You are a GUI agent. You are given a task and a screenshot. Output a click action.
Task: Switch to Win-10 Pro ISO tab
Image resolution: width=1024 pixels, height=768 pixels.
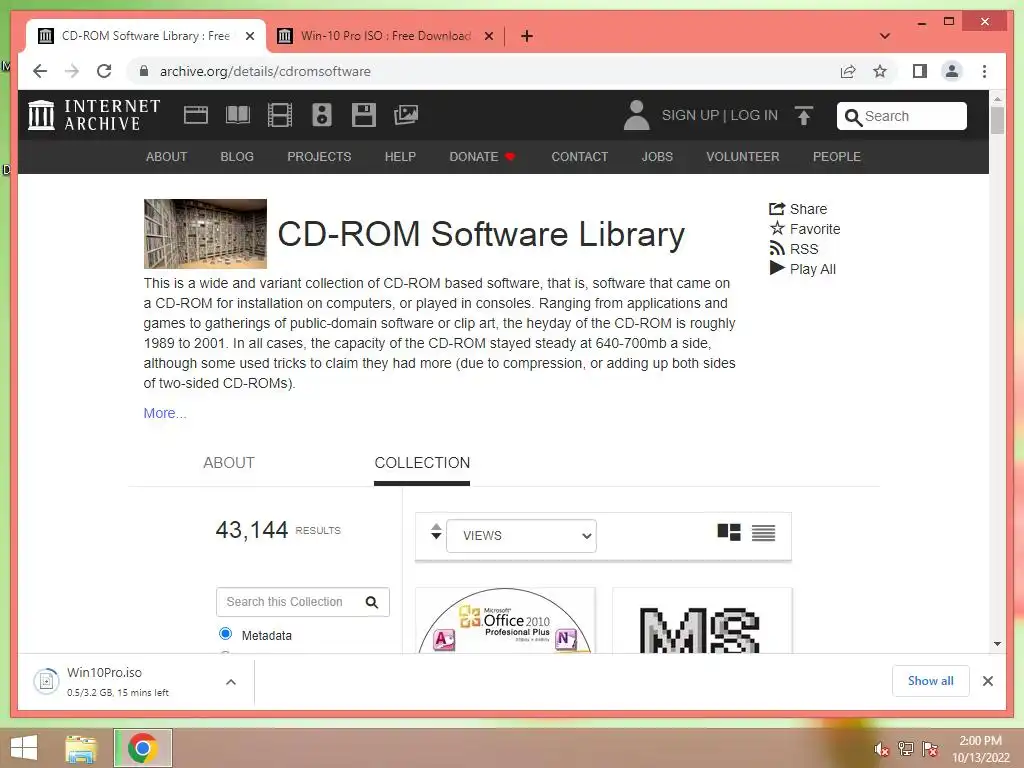click(x=385, y=36)
